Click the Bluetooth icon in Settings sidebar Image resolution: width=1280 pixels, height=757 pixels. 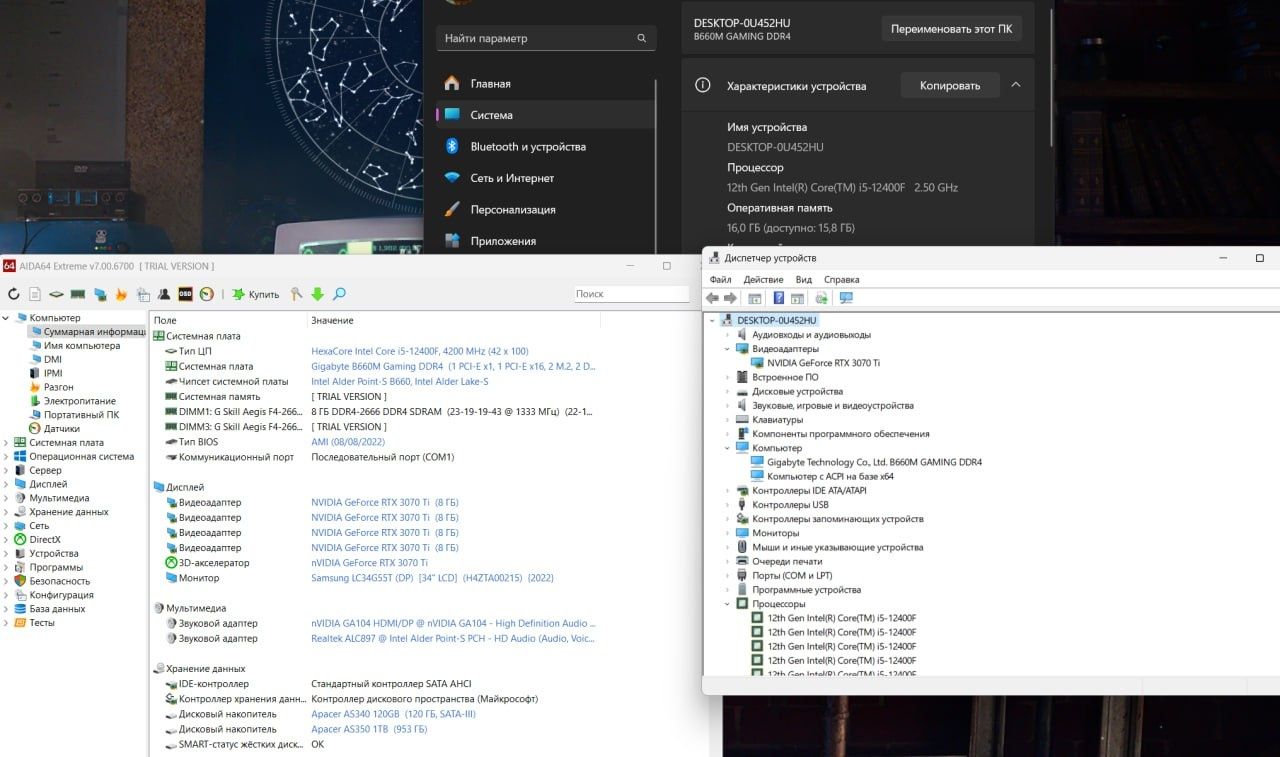452,146
